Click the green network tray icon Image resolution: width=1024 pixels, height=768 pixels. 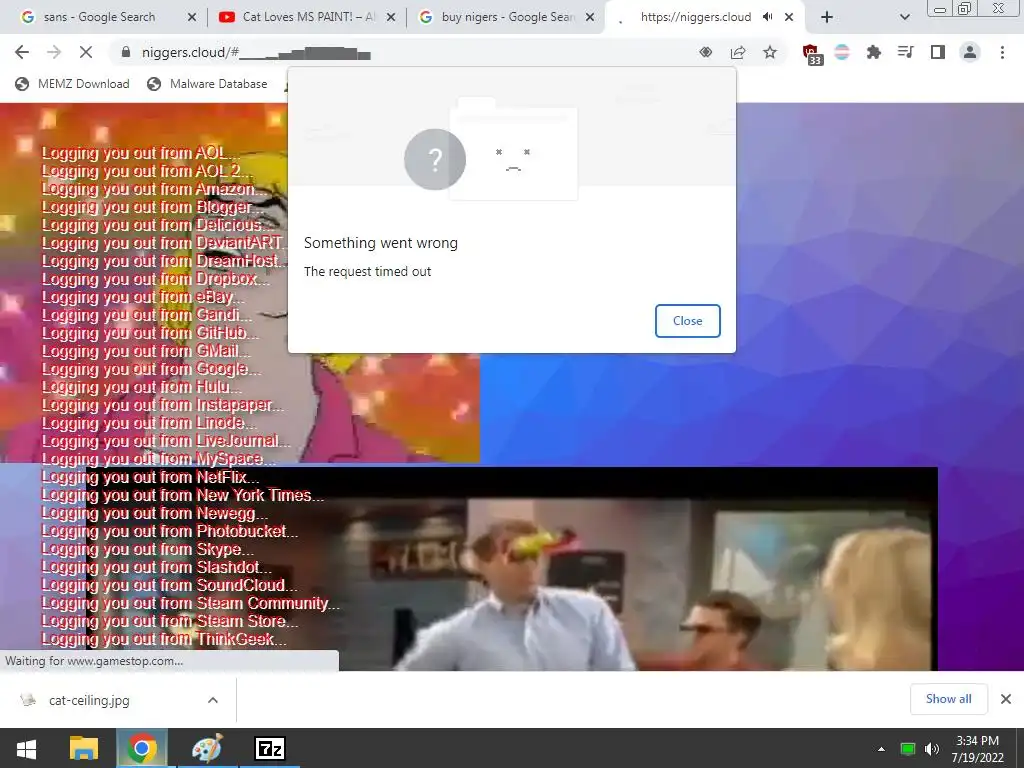pyautogui.click(x=908, y=749)
